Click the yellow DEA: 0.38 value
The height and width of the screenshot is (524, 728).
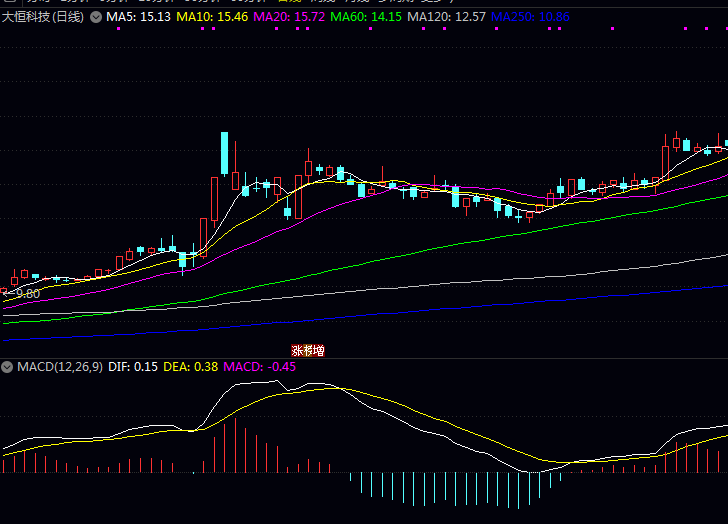(190, 367)
